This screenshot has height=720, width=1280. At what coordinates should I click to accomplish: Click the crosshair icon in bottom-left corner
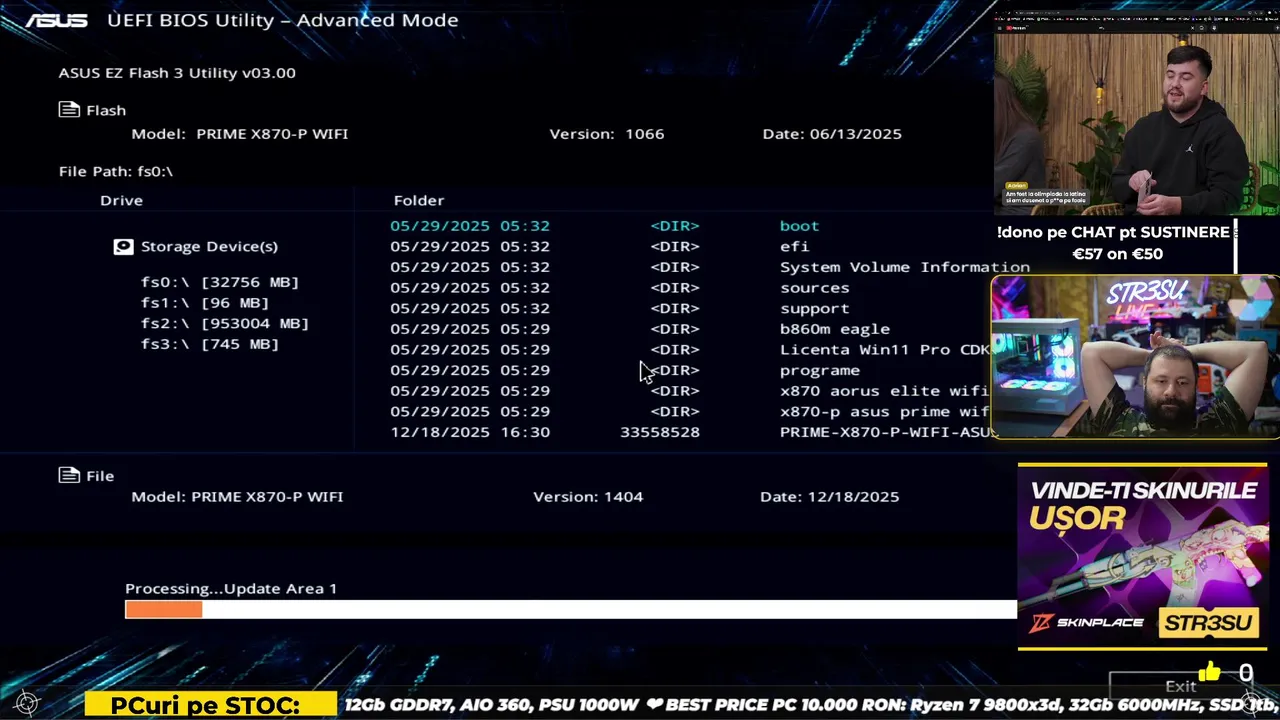(26, 704)
